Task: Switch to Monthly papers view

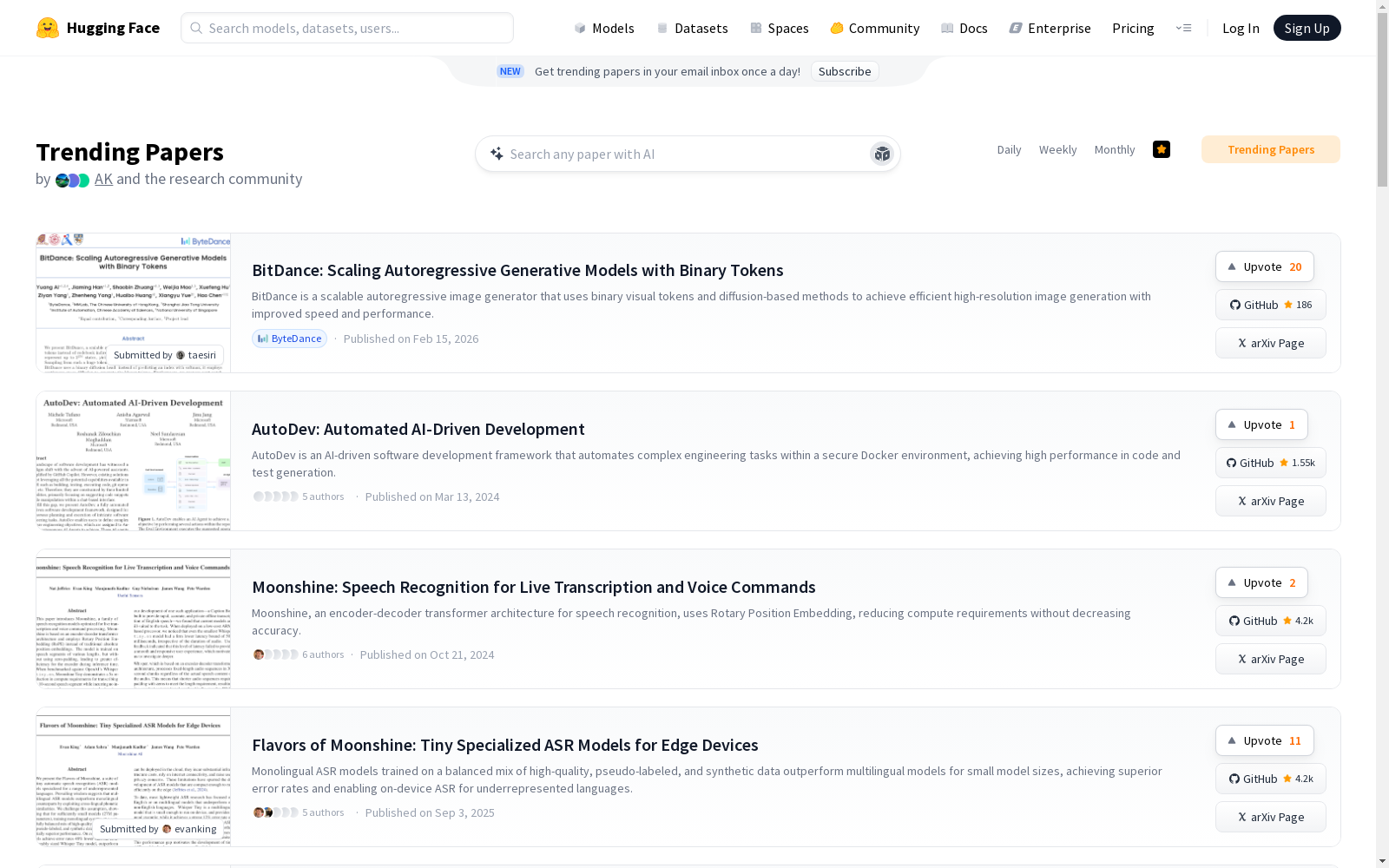Action: [x=1115, y=149]
